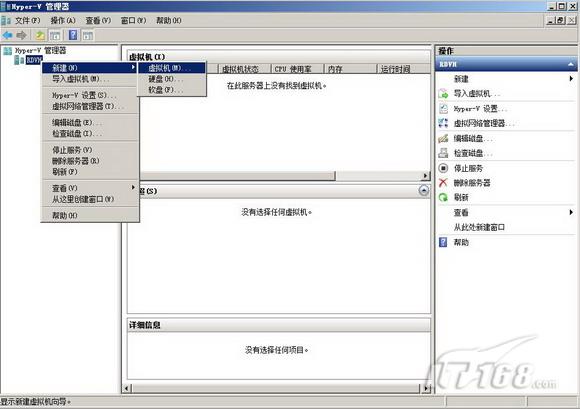This screenshot has height=409, width=580.
Task: Click the 运行时间 column header
Action: (404, 69)
